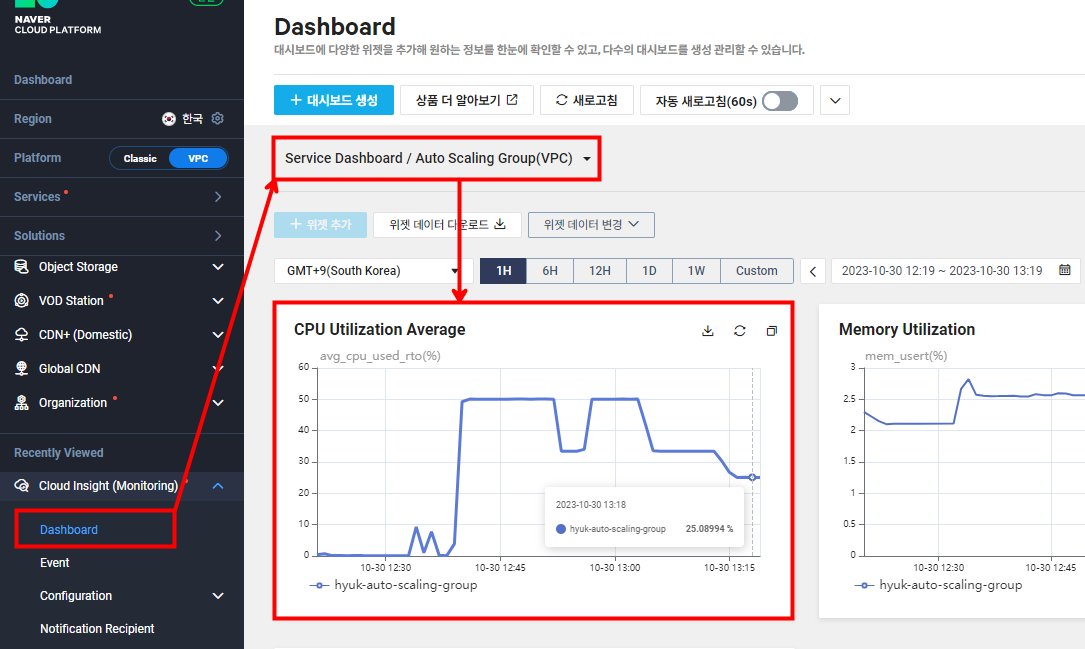
Task: Click the Cloud Insight monitoring icon
Action: pyautogui.click(x=21, y=486)
